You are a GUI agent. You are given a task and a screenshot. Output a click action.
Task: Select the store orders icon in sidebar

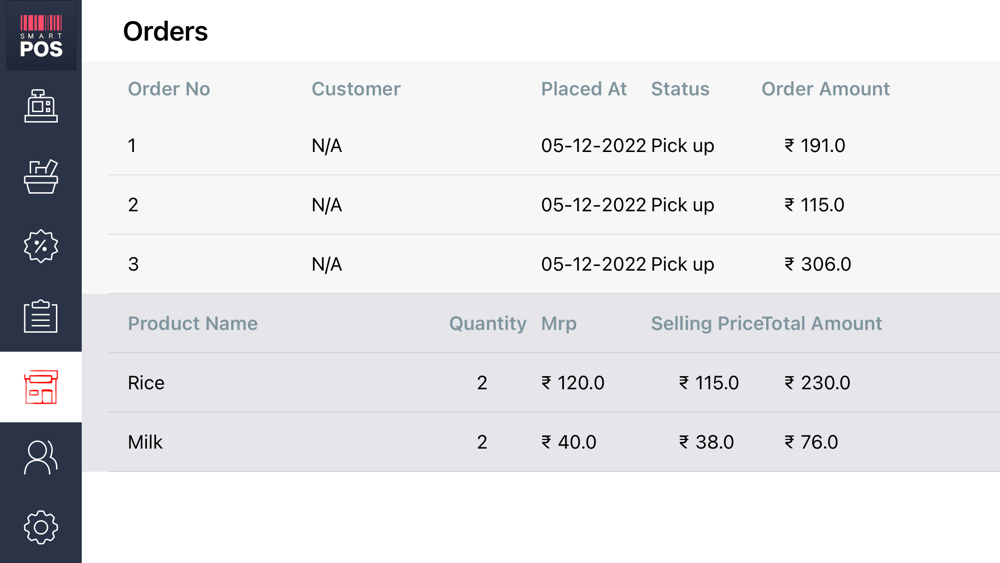click(x=41, y=387)
